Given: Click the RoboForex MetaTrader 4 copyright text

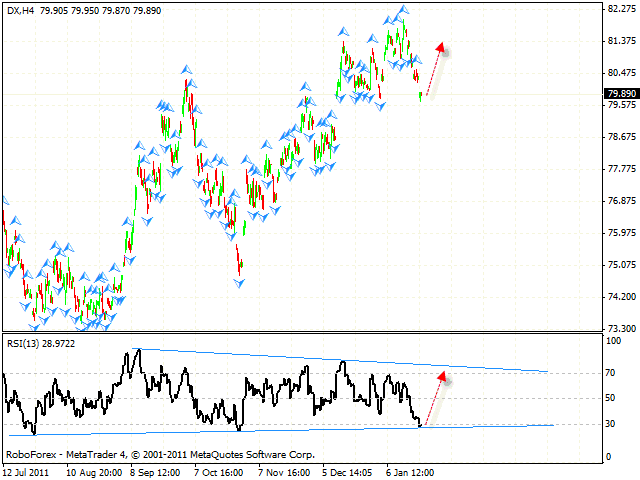Looking at the screenshot, I should [x=160, y=454].
